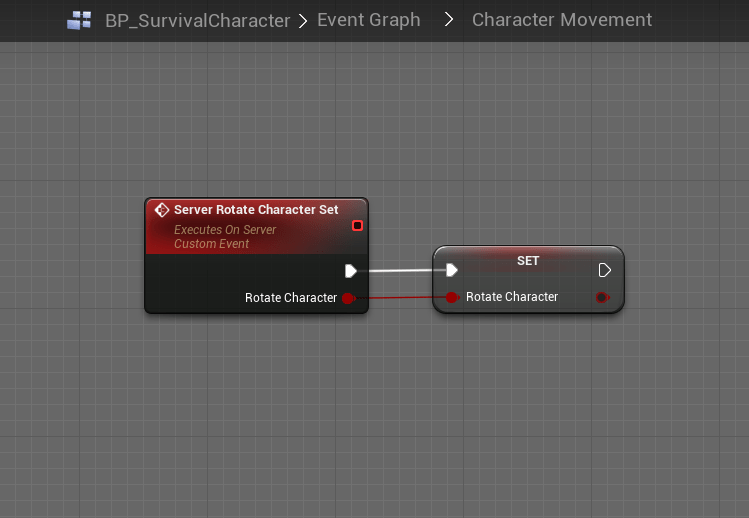Viewport: 749px width, 518px height.
Task: Click the custom event diamond icon
Action: 161,210
